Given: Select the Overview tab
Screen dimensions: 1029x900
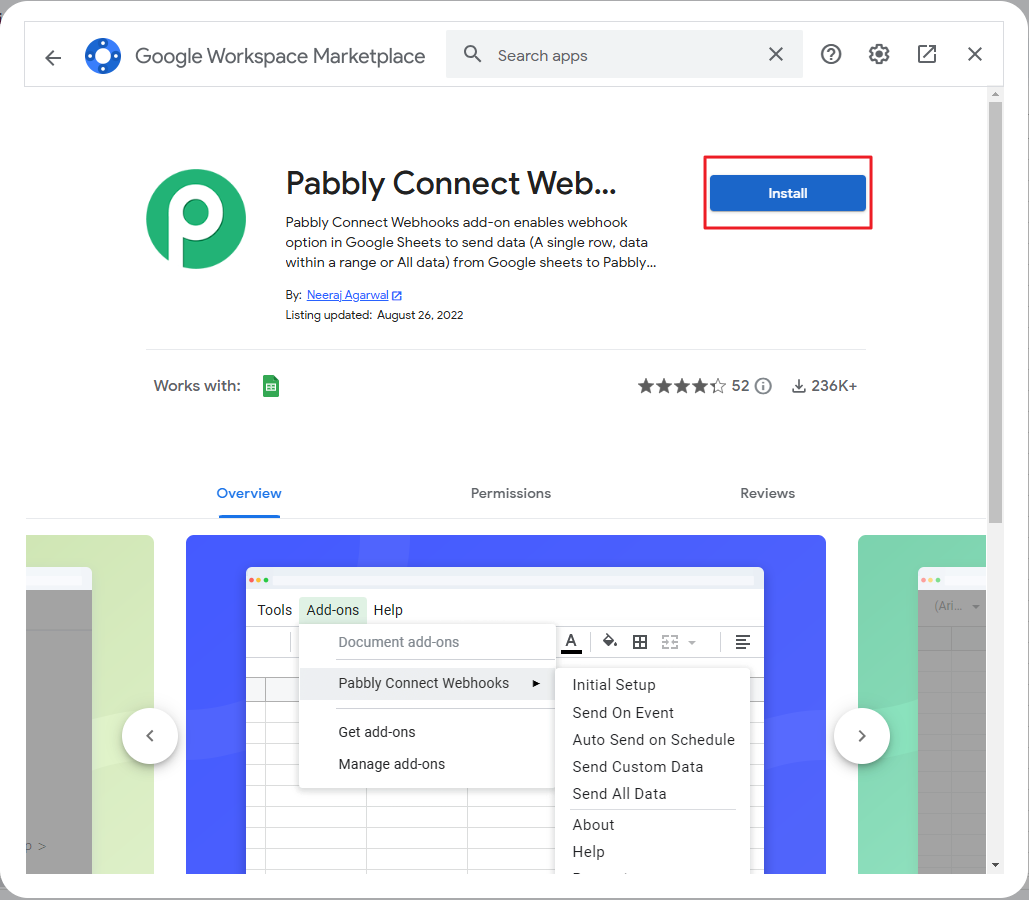Looking at the screenshot, I should pos(249,493).
